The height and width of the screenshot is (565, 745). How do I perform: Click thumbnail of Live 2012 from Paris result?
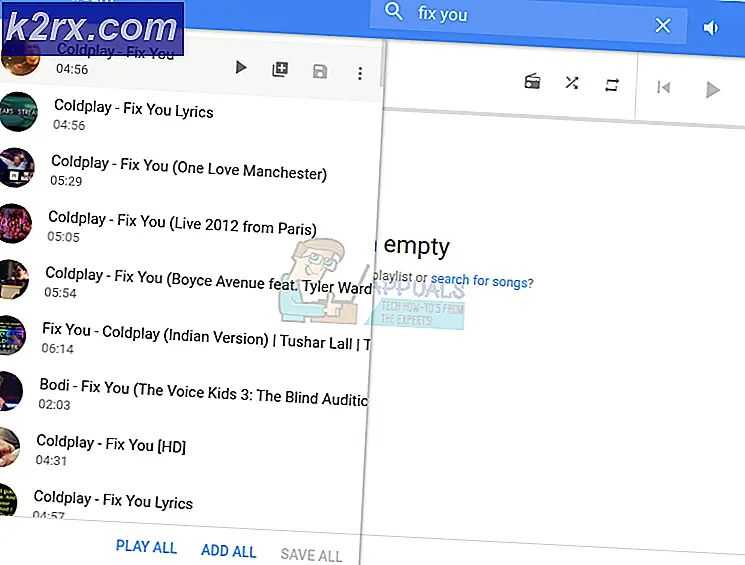click(x=14, y=223)
